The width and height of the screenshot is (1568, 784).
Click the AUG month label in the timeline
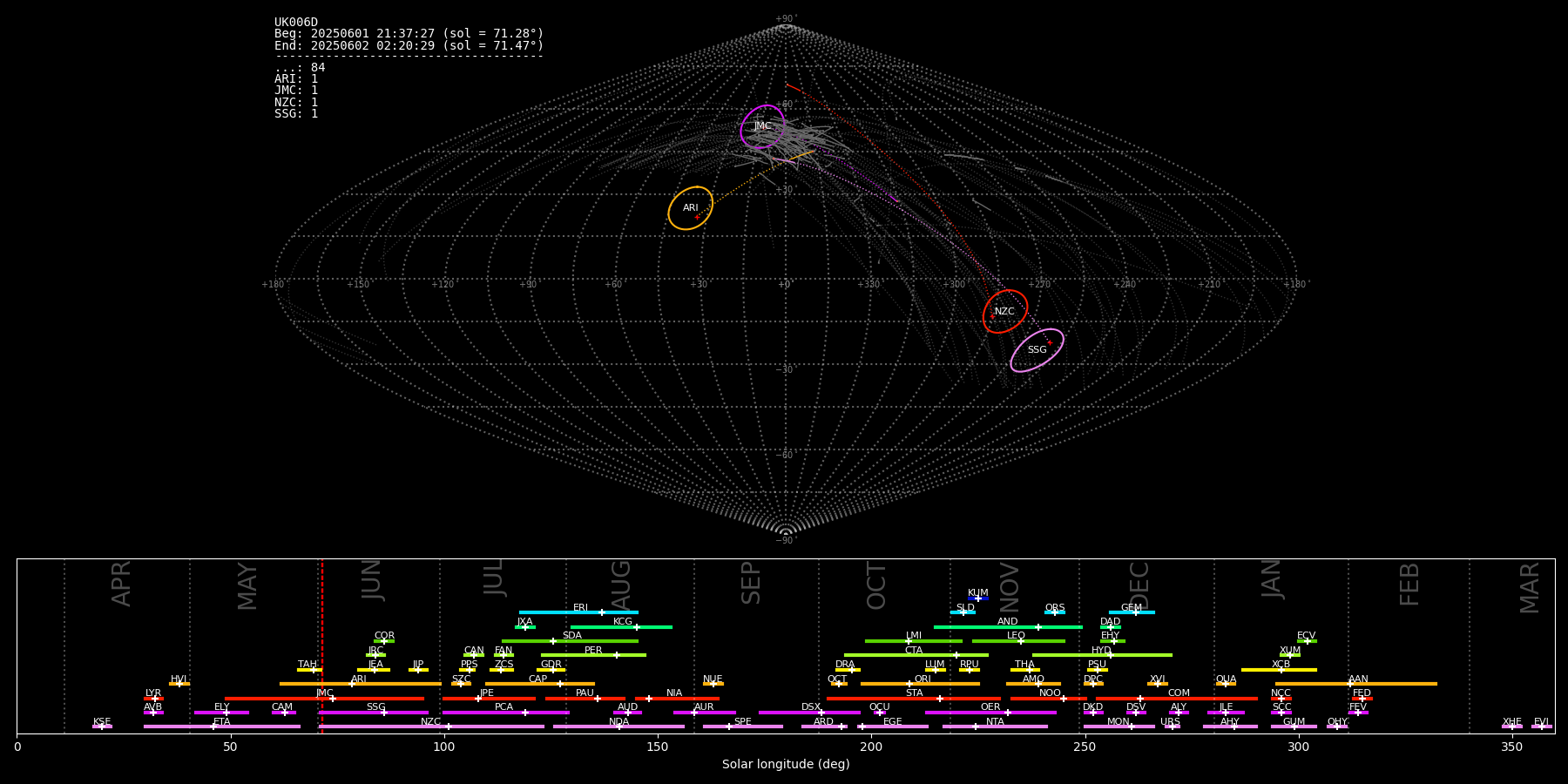pos(621,585)
